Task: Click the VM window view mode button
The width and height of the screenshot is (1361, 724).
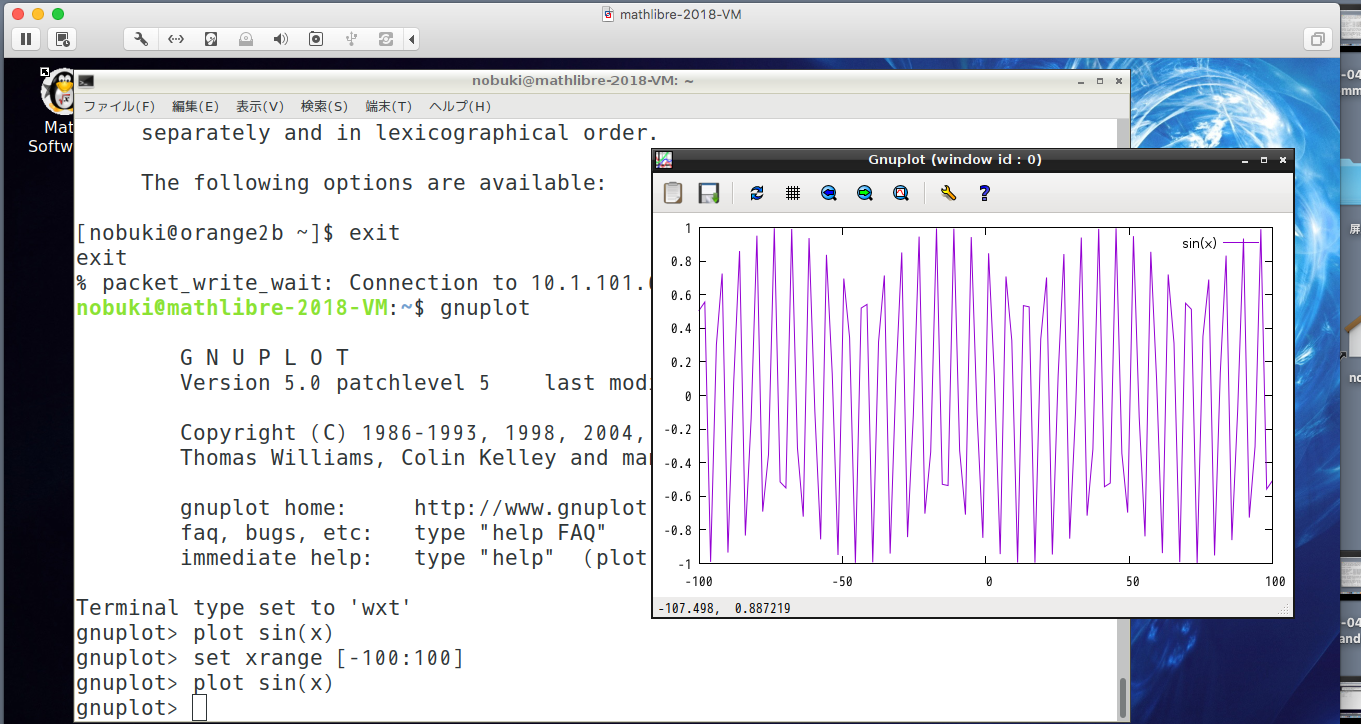Action: point(1318,39)
